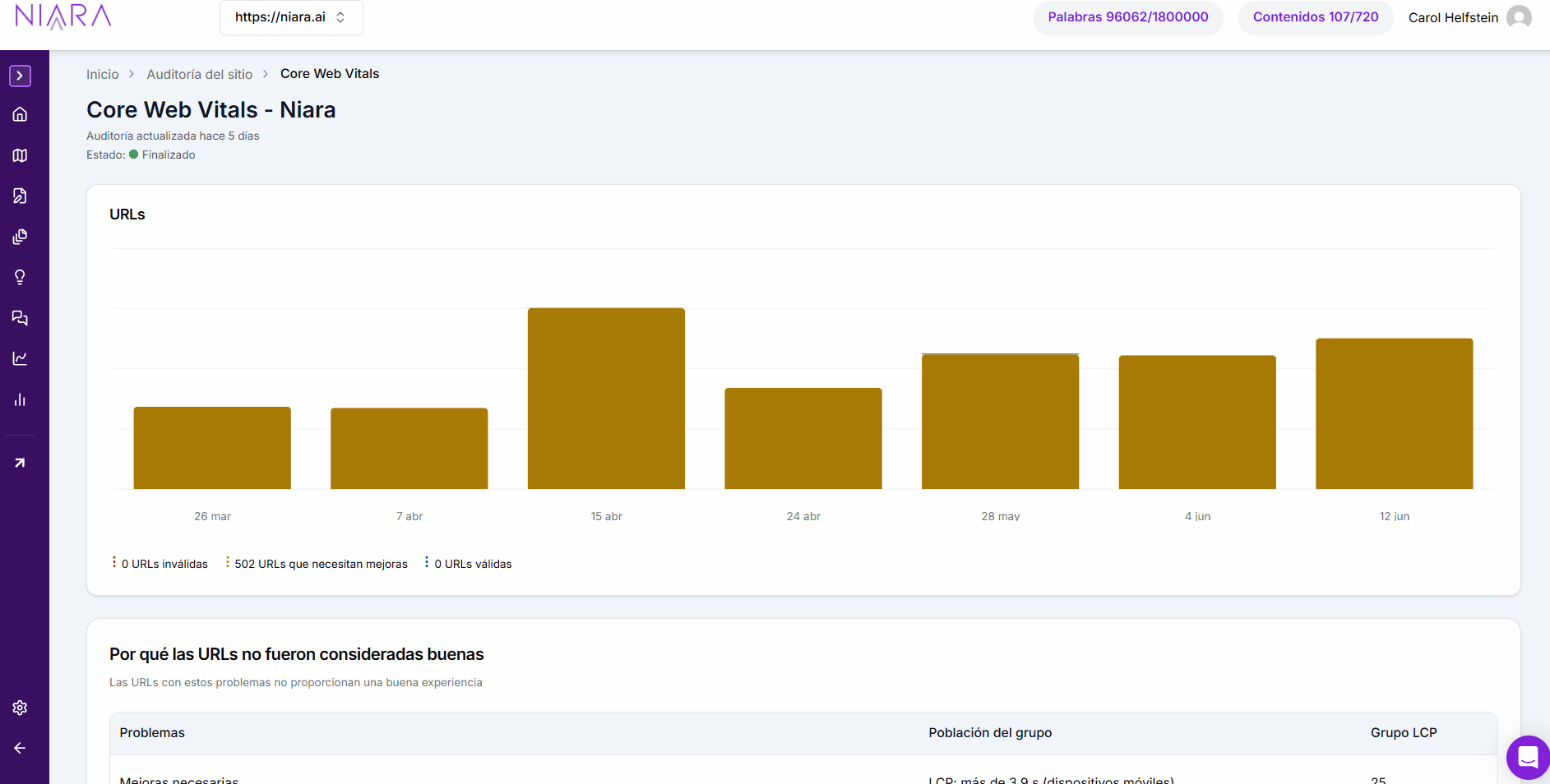Click the Problemas column header

152,733
